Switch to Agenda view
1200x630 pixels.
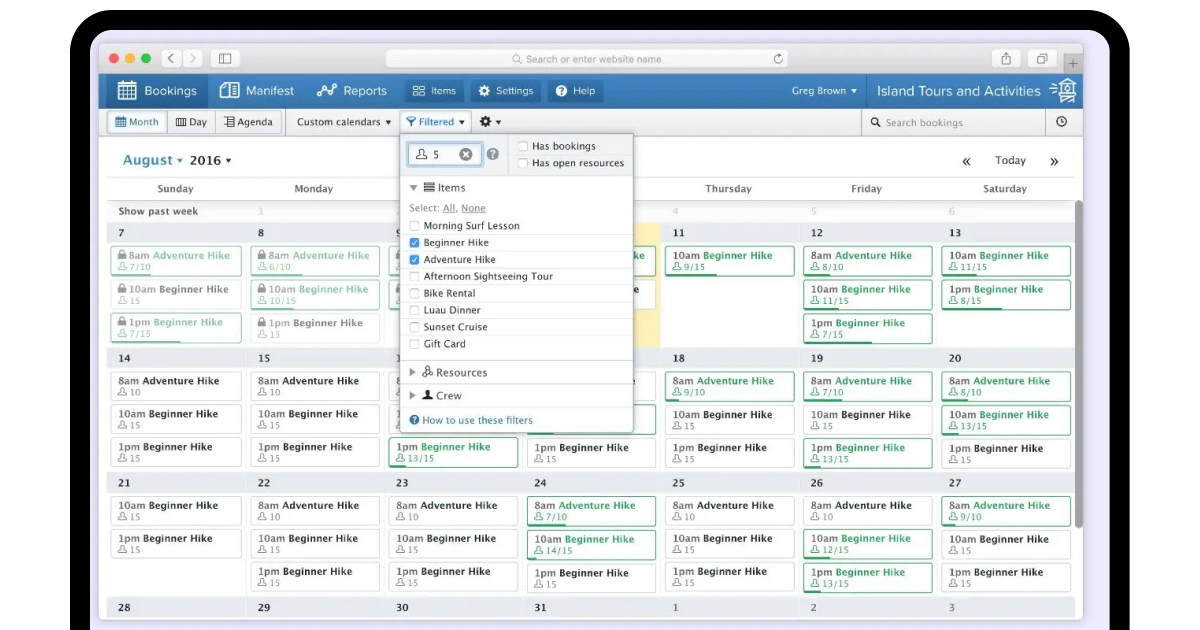[248, 122]
